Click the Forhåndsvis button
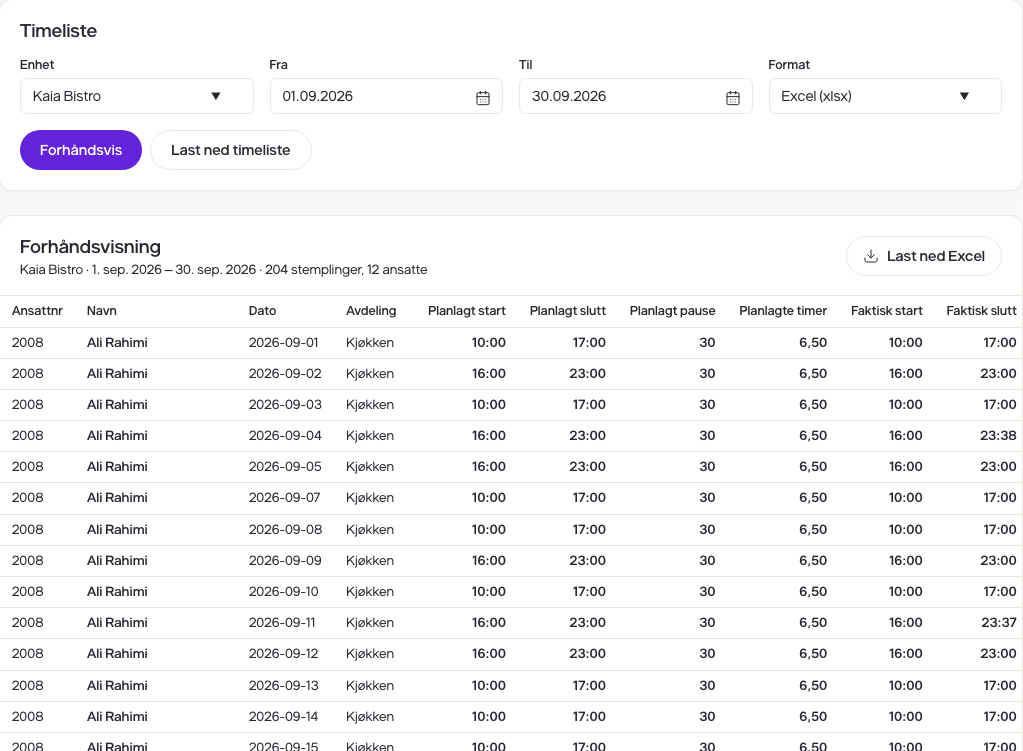 click(x=81, y=150)
